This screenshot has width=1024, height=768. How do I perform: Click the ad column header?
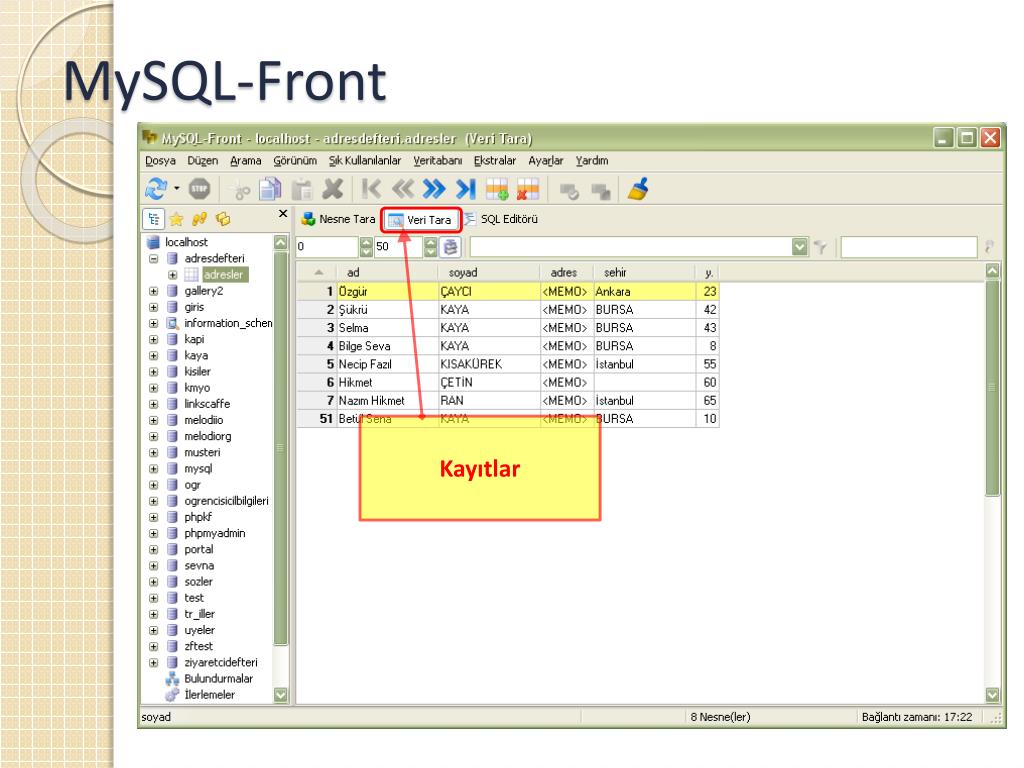[387, 272]
